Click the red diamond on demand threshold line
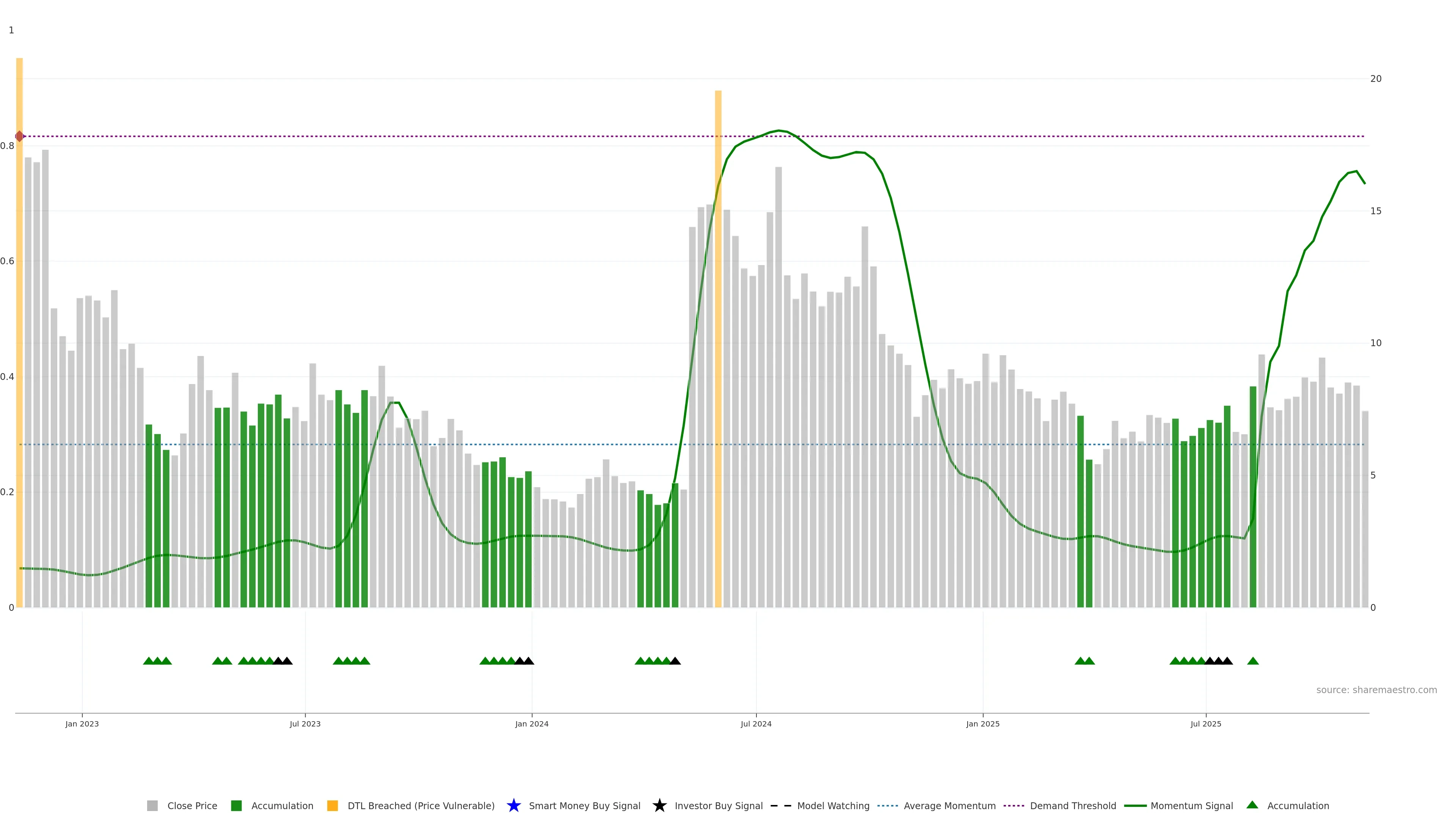The image size is (1456, 819). click(x=20, y=136)
